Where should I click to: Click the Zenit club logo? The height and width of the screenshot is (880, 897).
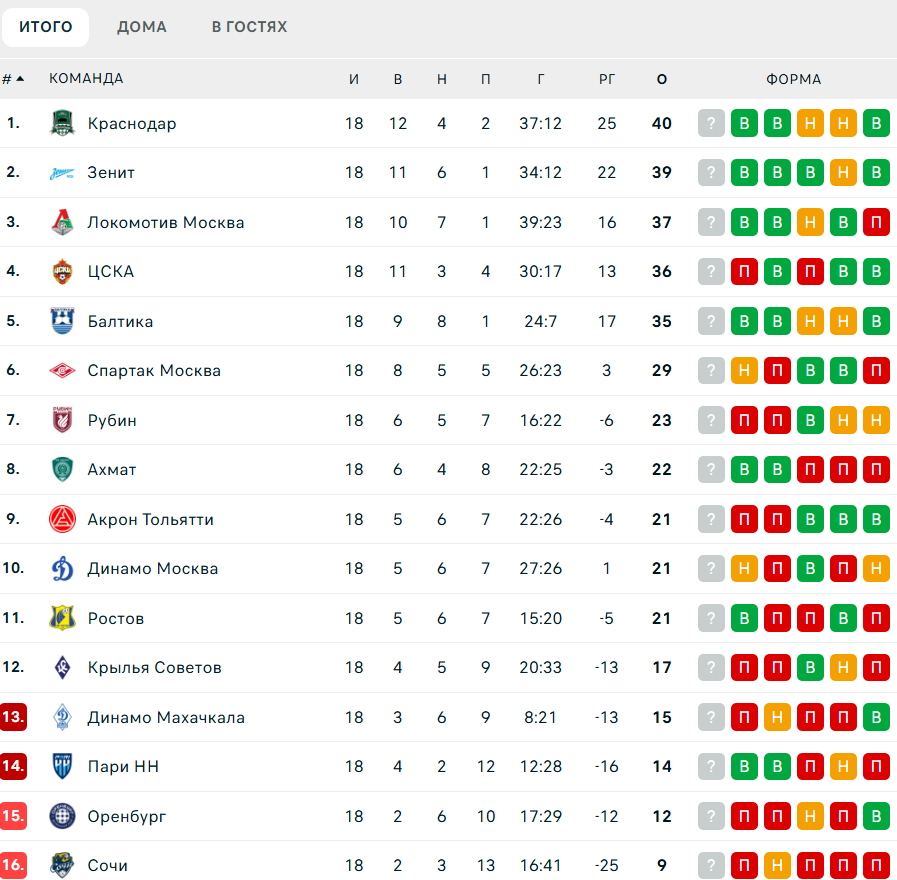coord(62,173)
